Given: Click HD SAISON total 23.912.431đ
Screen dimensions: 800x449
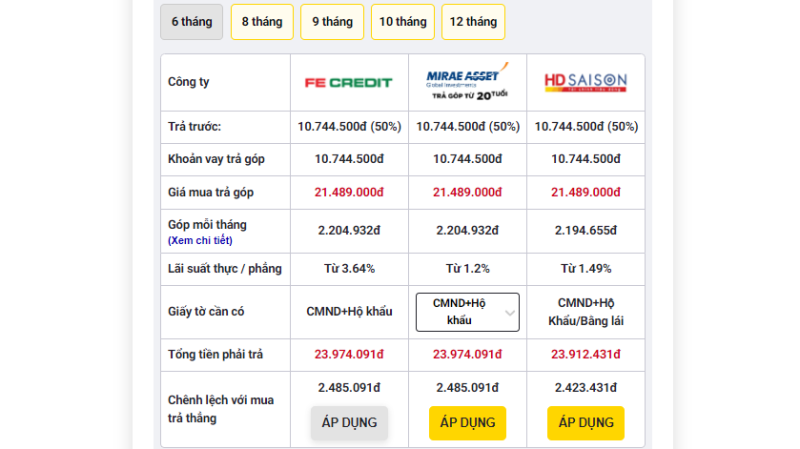Looking at the screenshot, I should click(x=586, y=355).
